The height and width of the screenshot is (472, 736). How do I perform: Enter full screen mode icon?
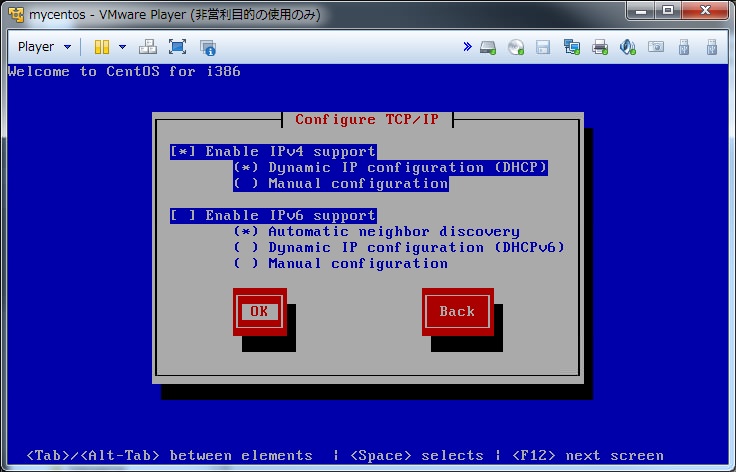[177, 47]
